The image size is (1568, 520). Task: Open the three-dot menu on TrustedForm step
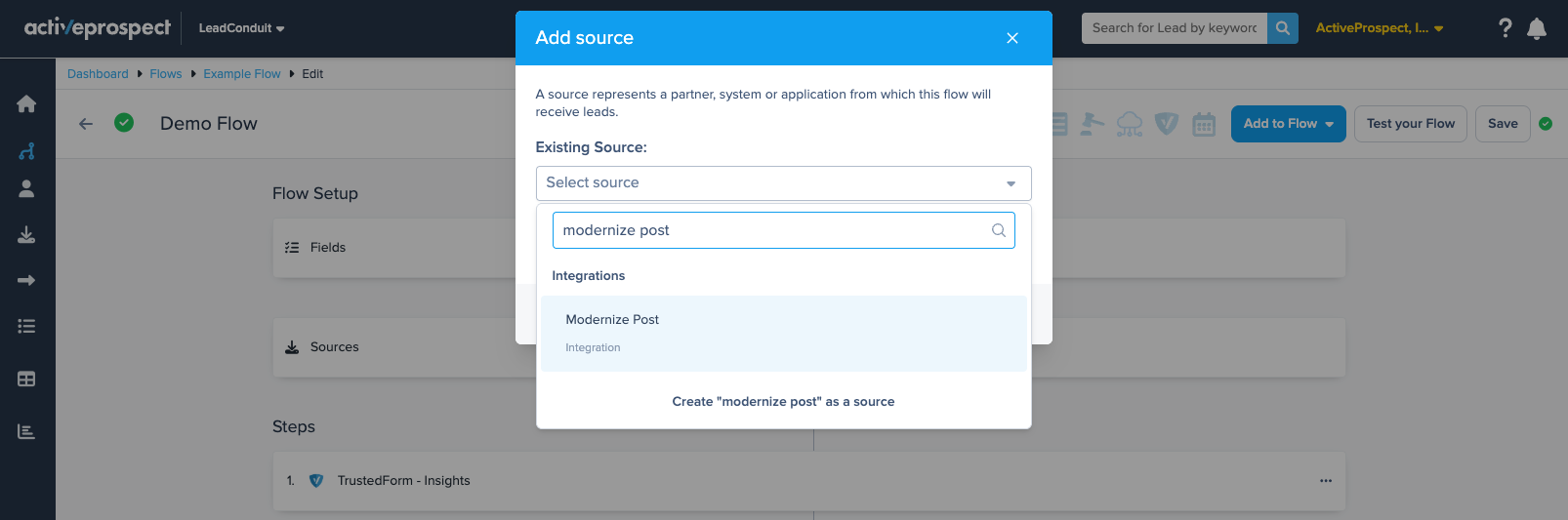[1326, 481]
